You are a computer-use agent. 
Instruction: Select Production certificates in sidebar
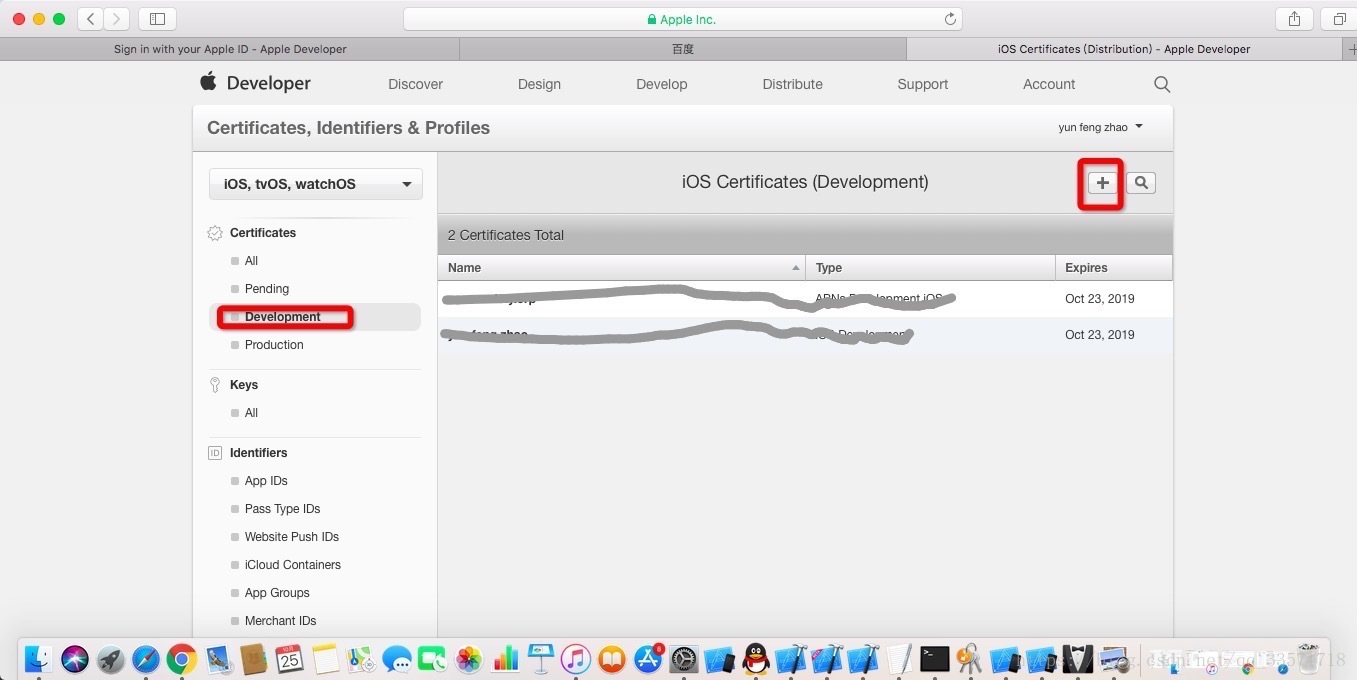tap(274, 345)
